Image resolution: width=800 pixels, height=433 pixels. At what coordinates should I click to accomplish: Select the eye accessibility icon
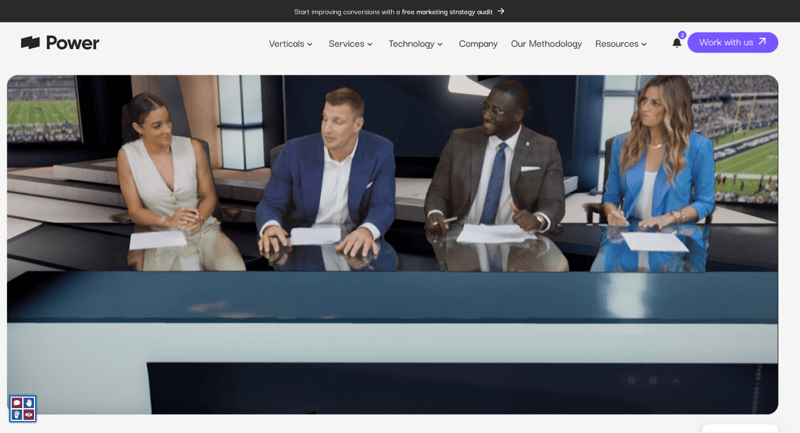(x=29, y=414)
